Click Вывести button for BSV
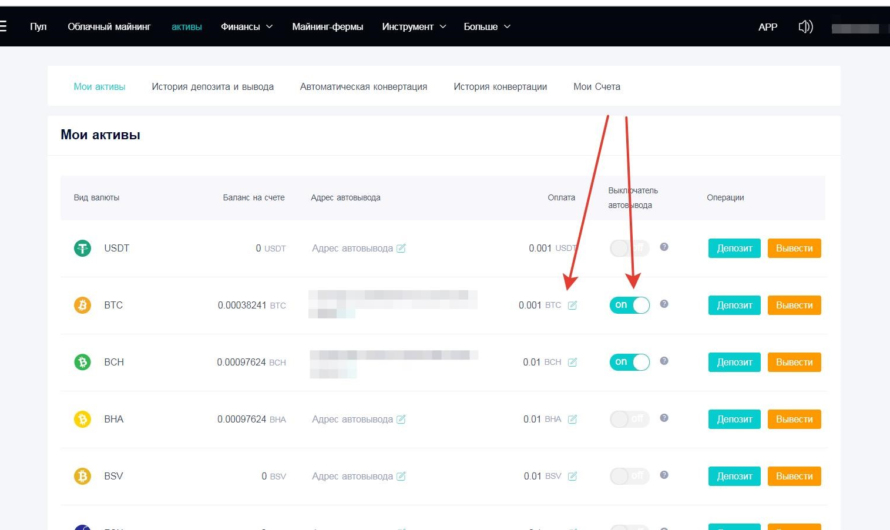 [794, 476]
